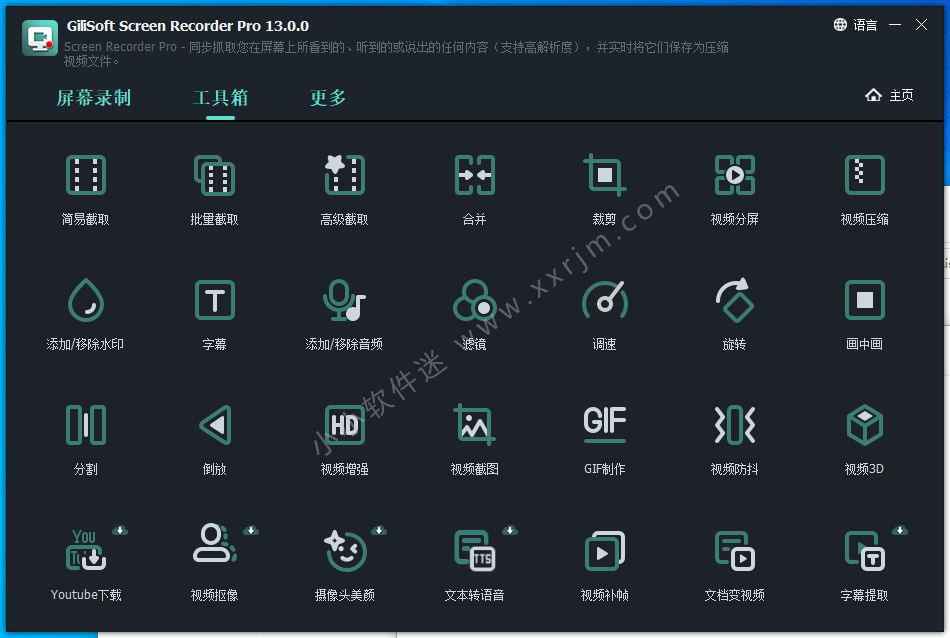Open the GIF制作 GIF maker

pyautogui.click(x=604, y=440)
